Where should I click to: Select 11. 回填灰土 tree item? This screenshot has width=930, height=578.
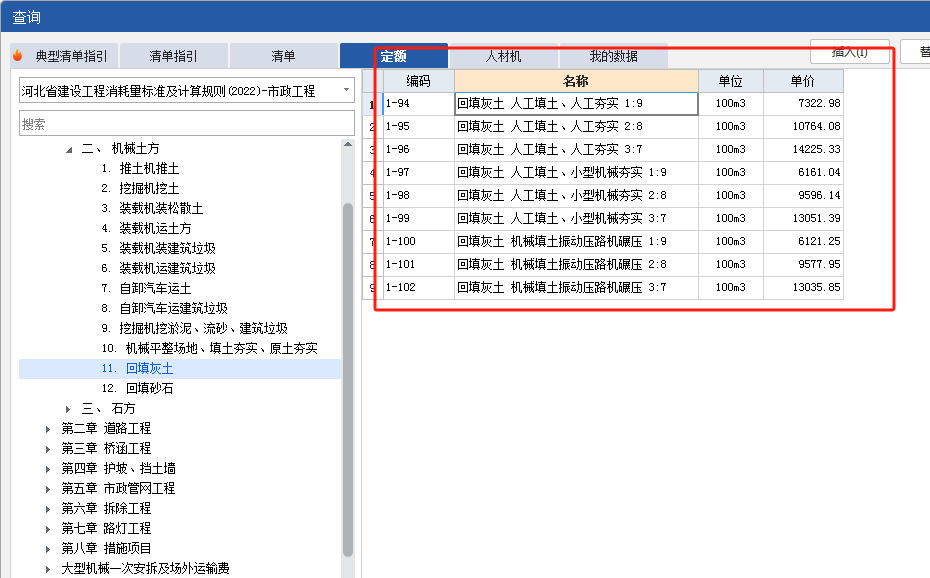[180, 369]
